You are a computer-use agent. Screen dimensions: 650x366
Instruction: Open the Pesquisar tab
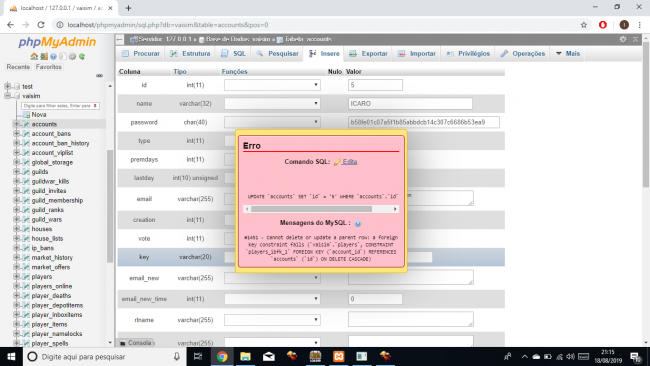(x=277, y=53)
